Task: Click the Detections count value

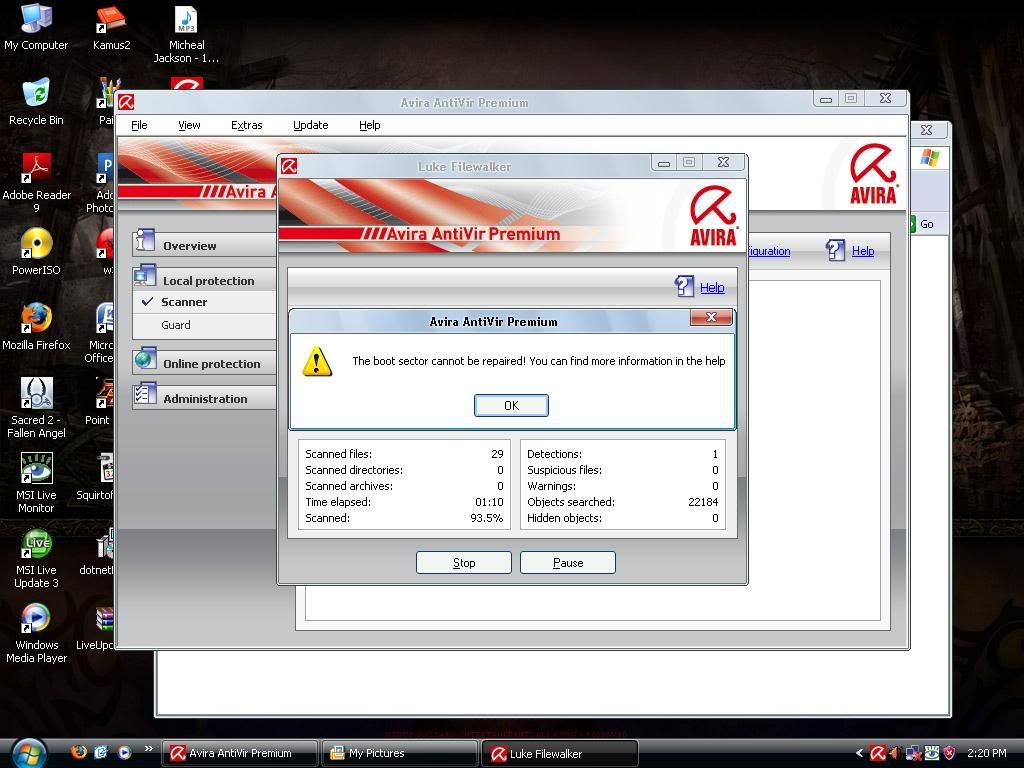Action: point(715,454)
